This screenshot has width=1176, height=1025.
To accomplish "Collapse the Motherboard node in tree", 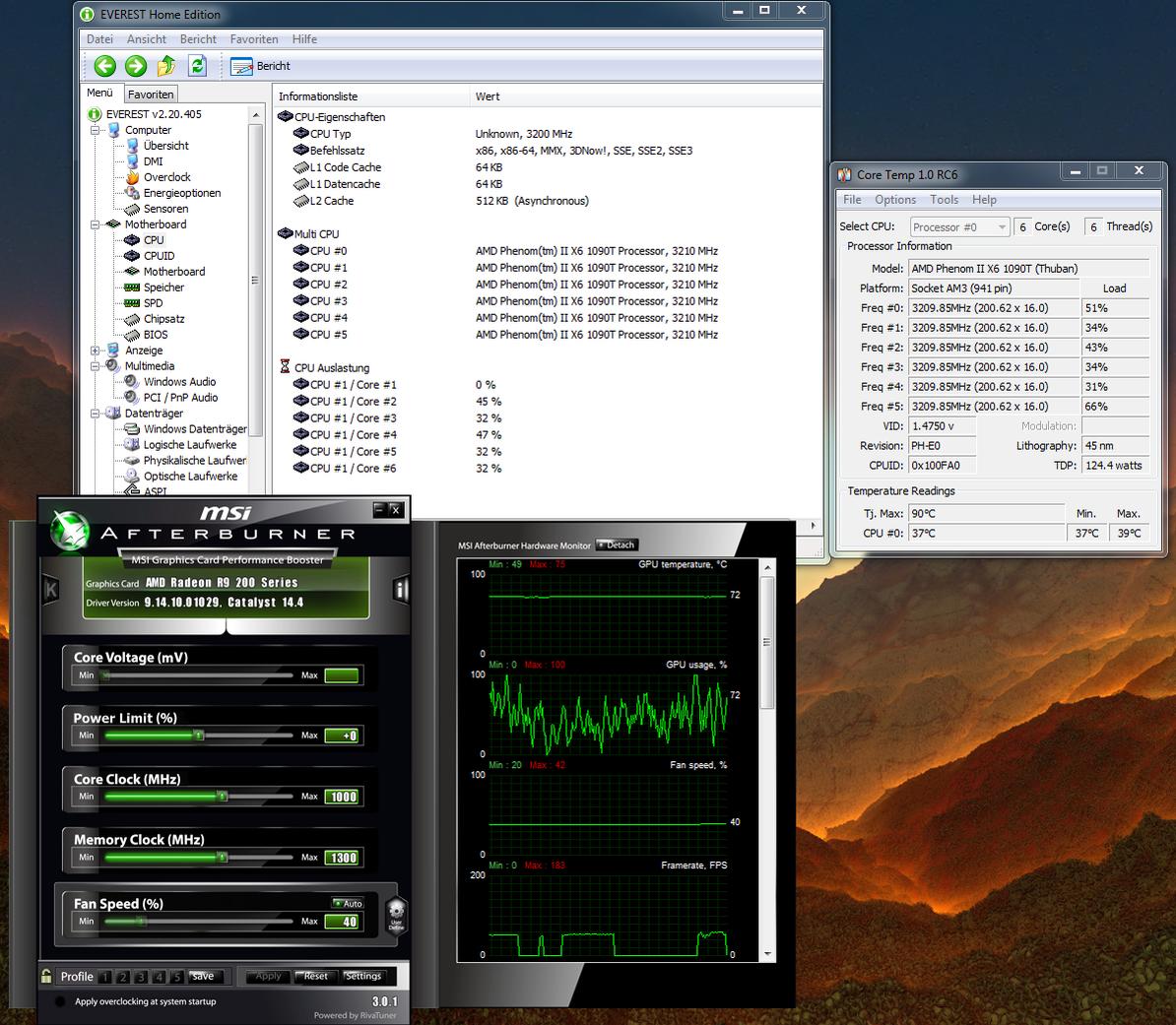I will (x=96, y=224).
